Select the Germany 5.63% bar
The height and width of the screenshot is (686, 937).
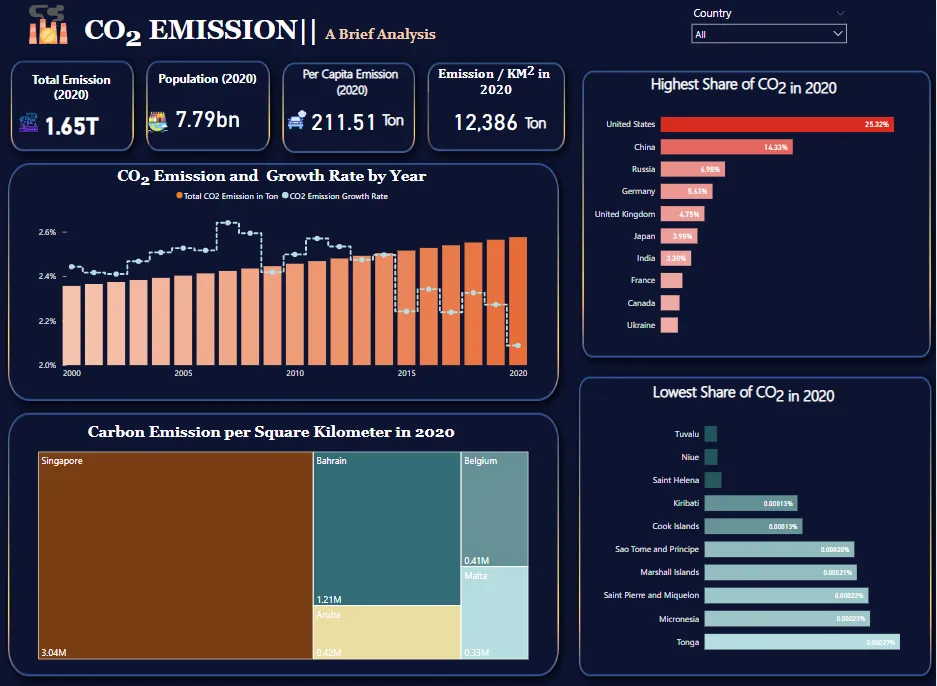(x=687, y=191)
